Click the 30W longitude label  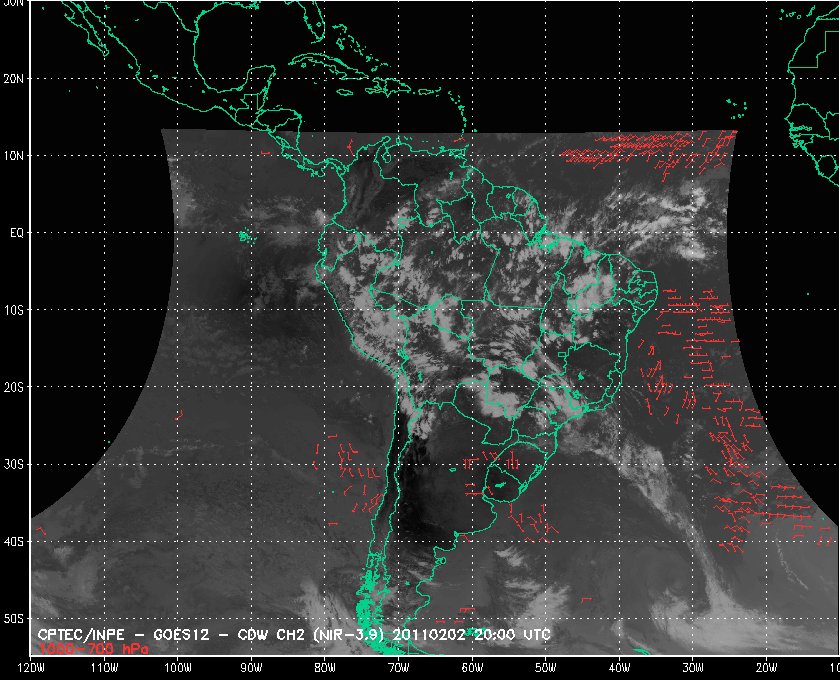693,668
